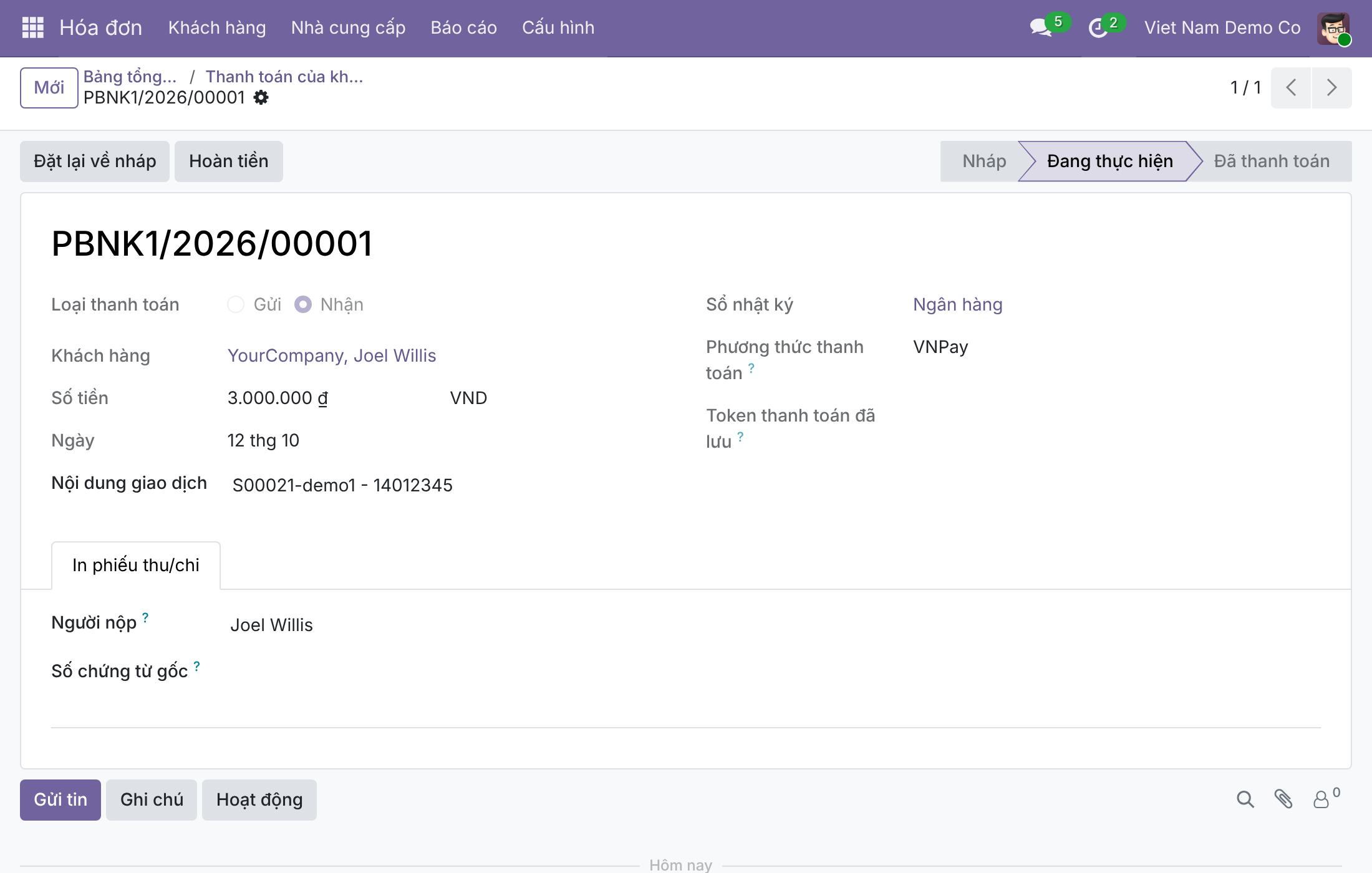Click the Joel Willis payer field
The image size is (1372, 873).
(272, 625)
